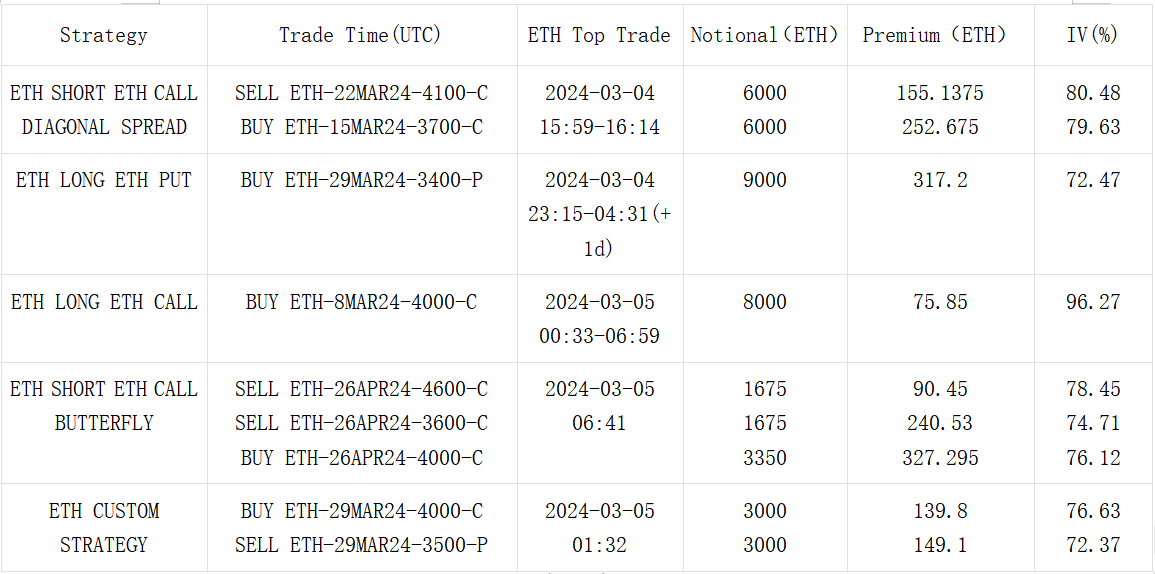Click the BUY ETH-15MAR24-3700-C entry
The image size is (1155, 574).
point(361,127)
